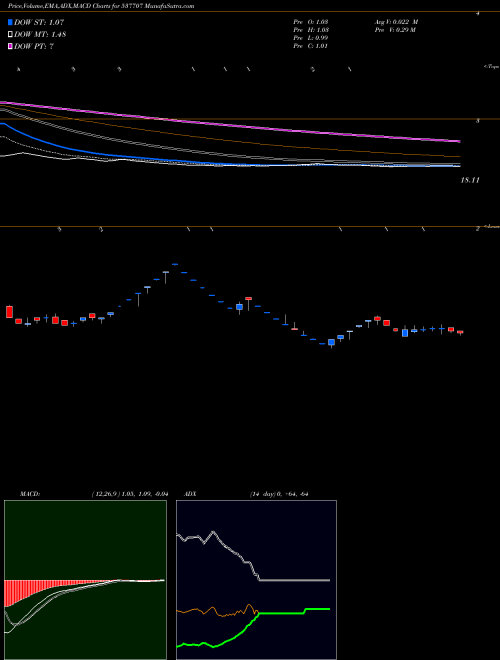The image size is (500, 660).
Task: Click the 18.11 price label
Action: pyautogui.click(x=470, y=180)
